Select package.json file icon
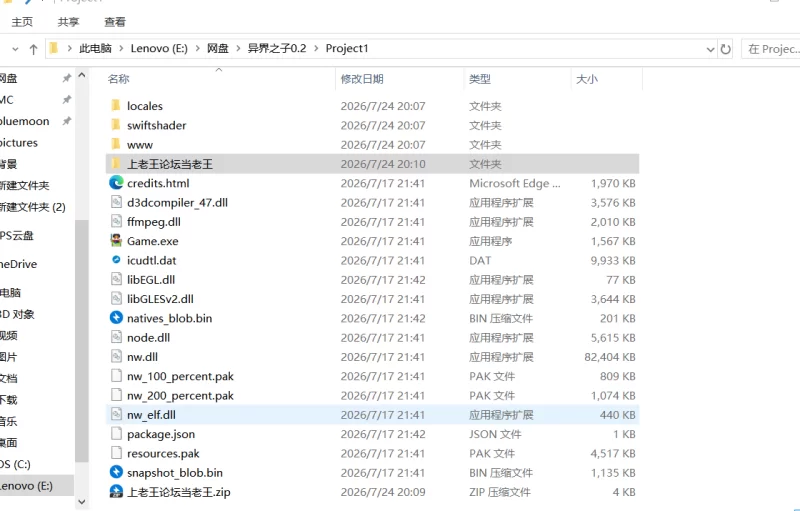Viewport: 800px width, 511px height. 116,434
